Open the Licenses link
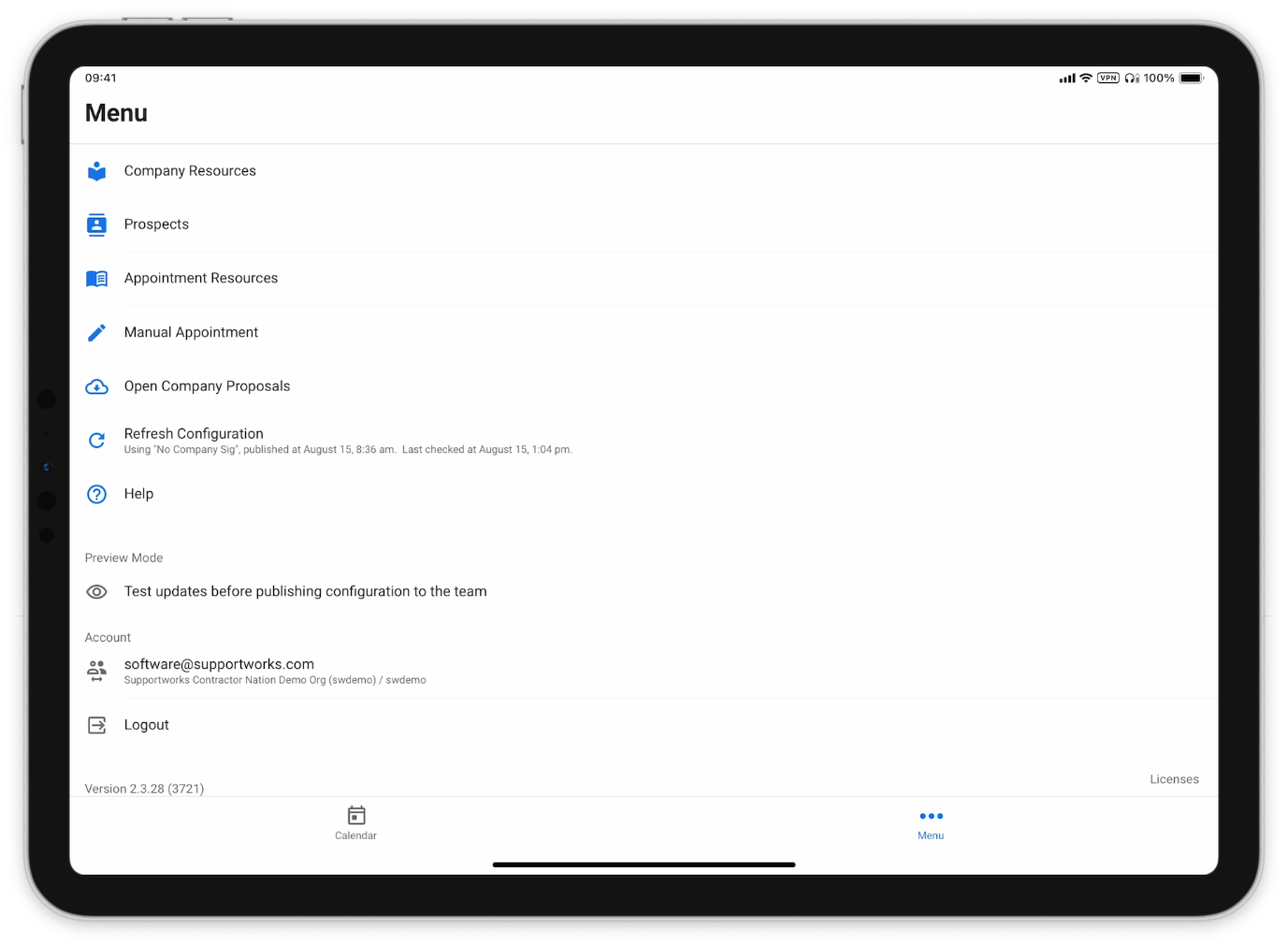This screenshot has width=1288, height=942. (x=1174, y=779)
